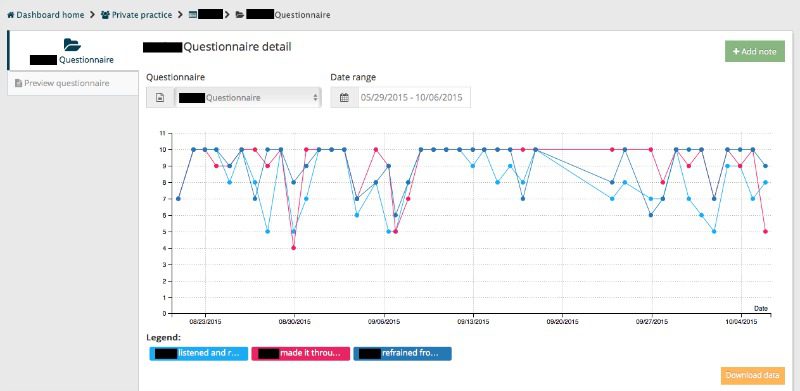Click the users icon beside Private practice
The image size is (800, 391).
[x=105, y=15]
